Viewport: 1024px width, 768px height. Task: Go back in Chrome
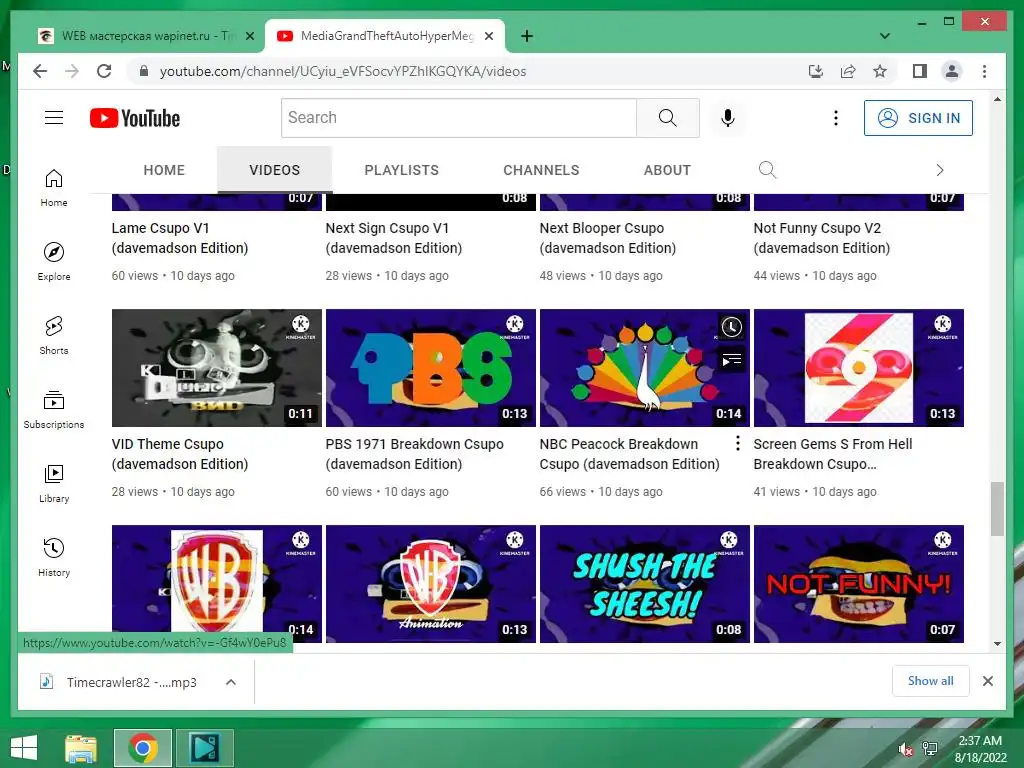pos(40,71)
